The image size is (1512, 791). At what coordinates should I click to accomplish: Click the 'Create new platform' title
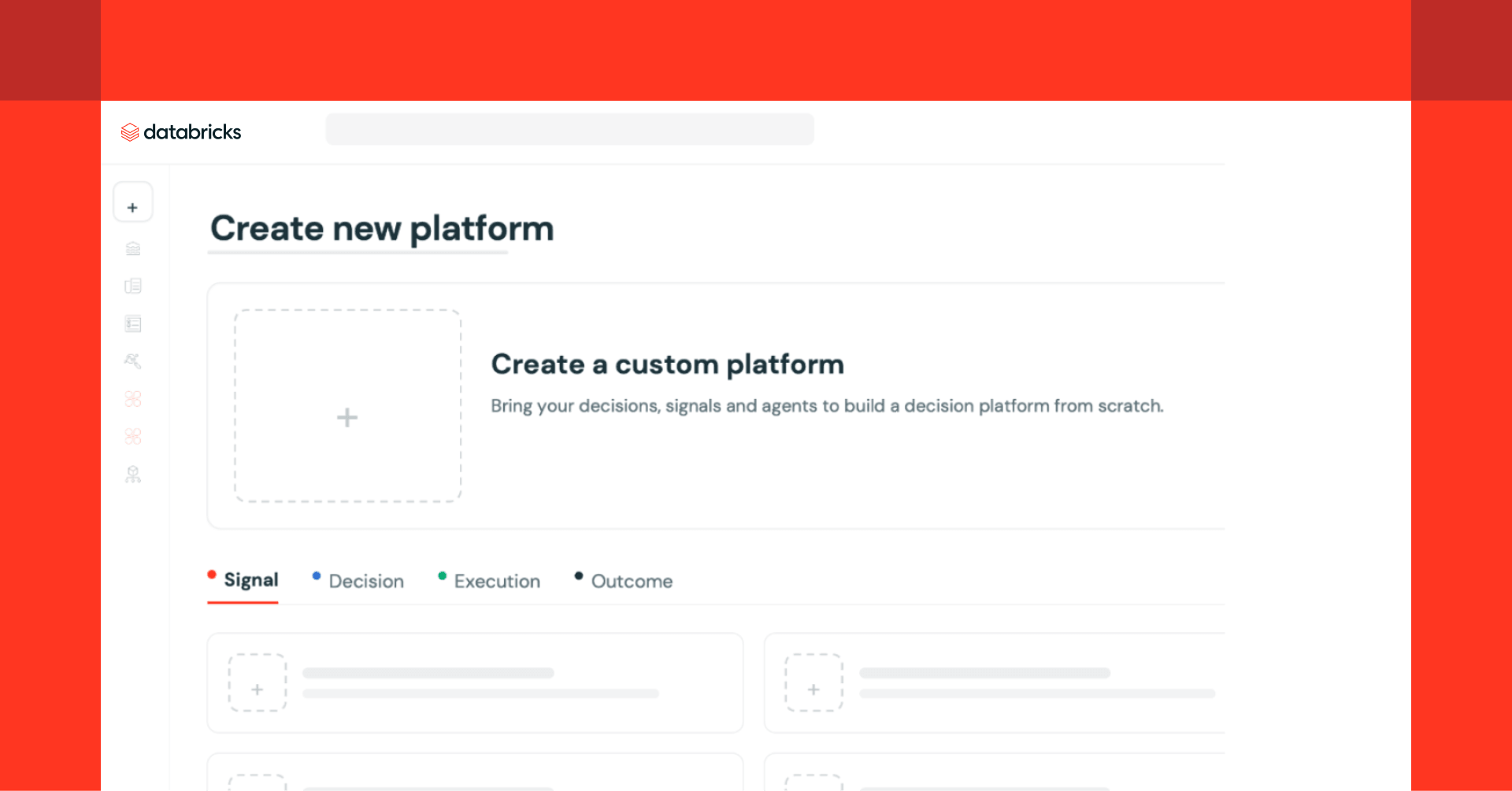[x=382, y=228]
